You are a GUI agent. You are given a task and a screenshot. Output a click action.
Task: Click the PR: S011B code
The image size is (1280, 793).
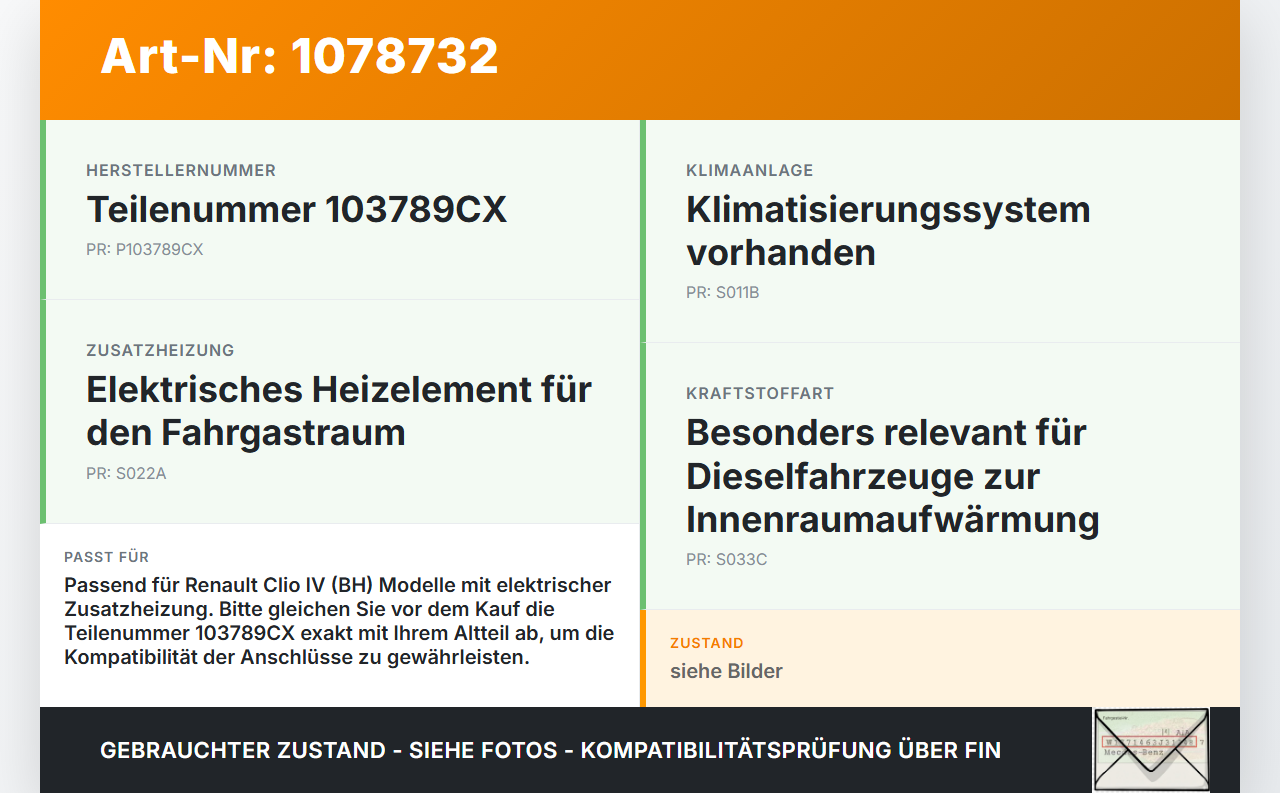[723, 292]
